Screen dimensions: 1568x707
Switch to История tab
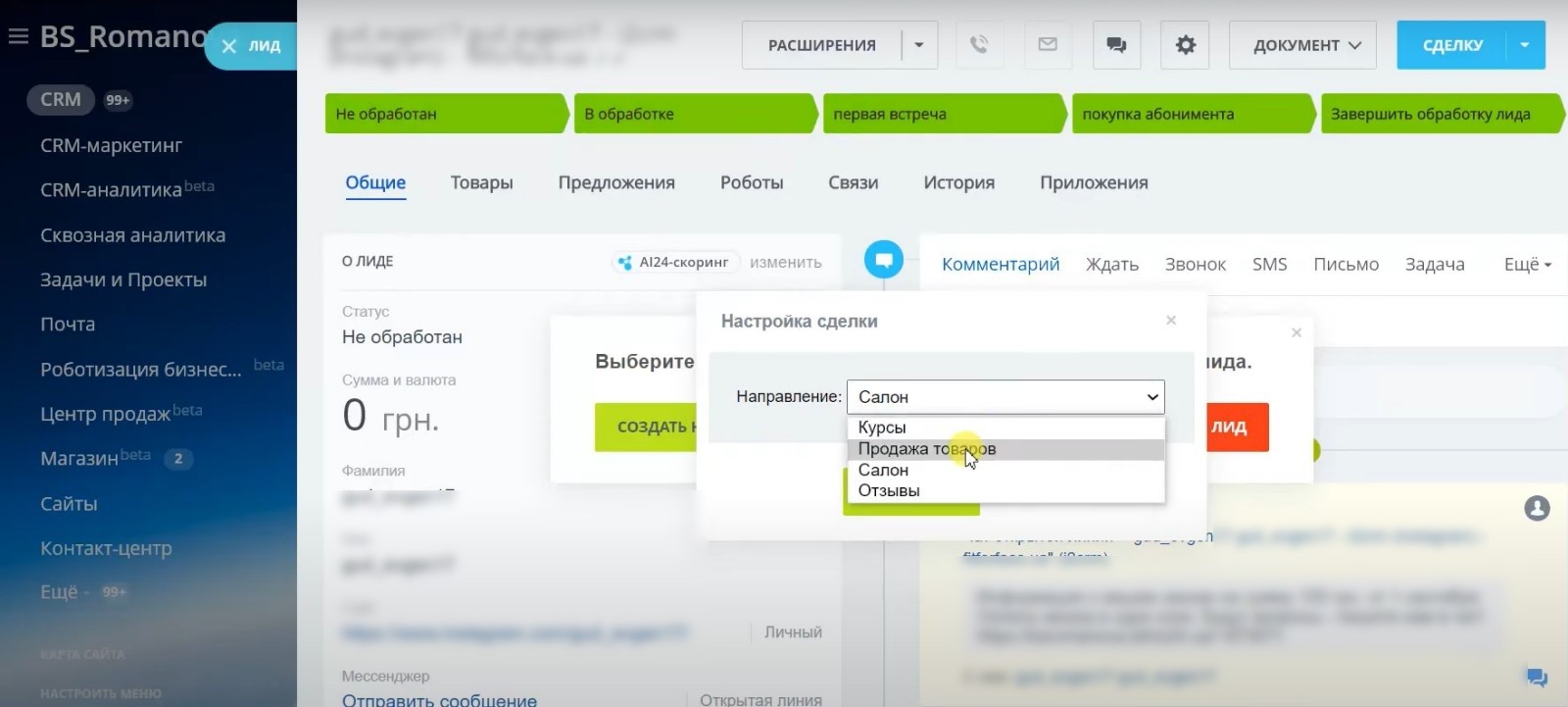coord(958,182)
